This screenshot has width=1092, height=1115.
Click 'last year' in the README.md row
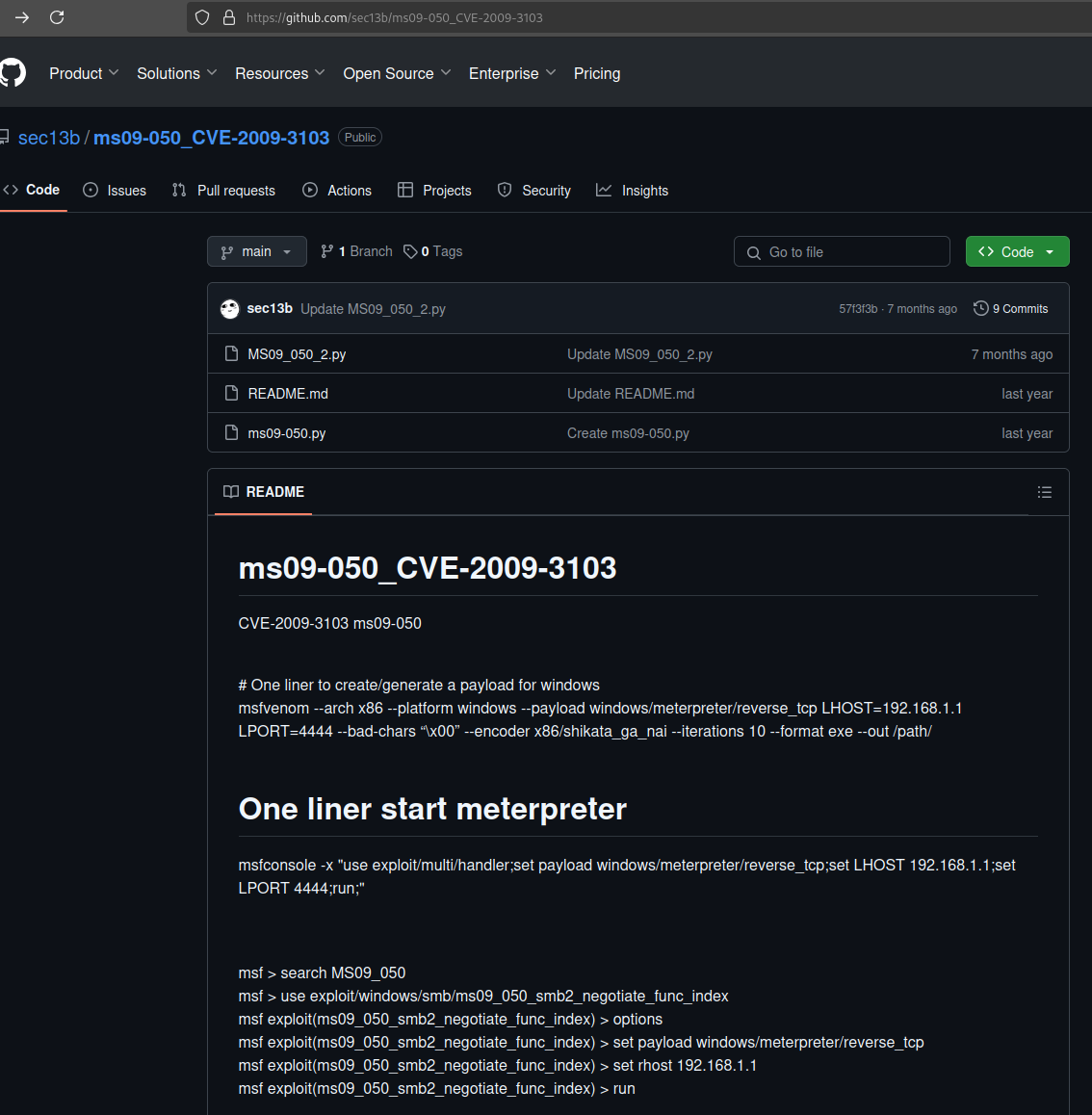click(1027, 394)
